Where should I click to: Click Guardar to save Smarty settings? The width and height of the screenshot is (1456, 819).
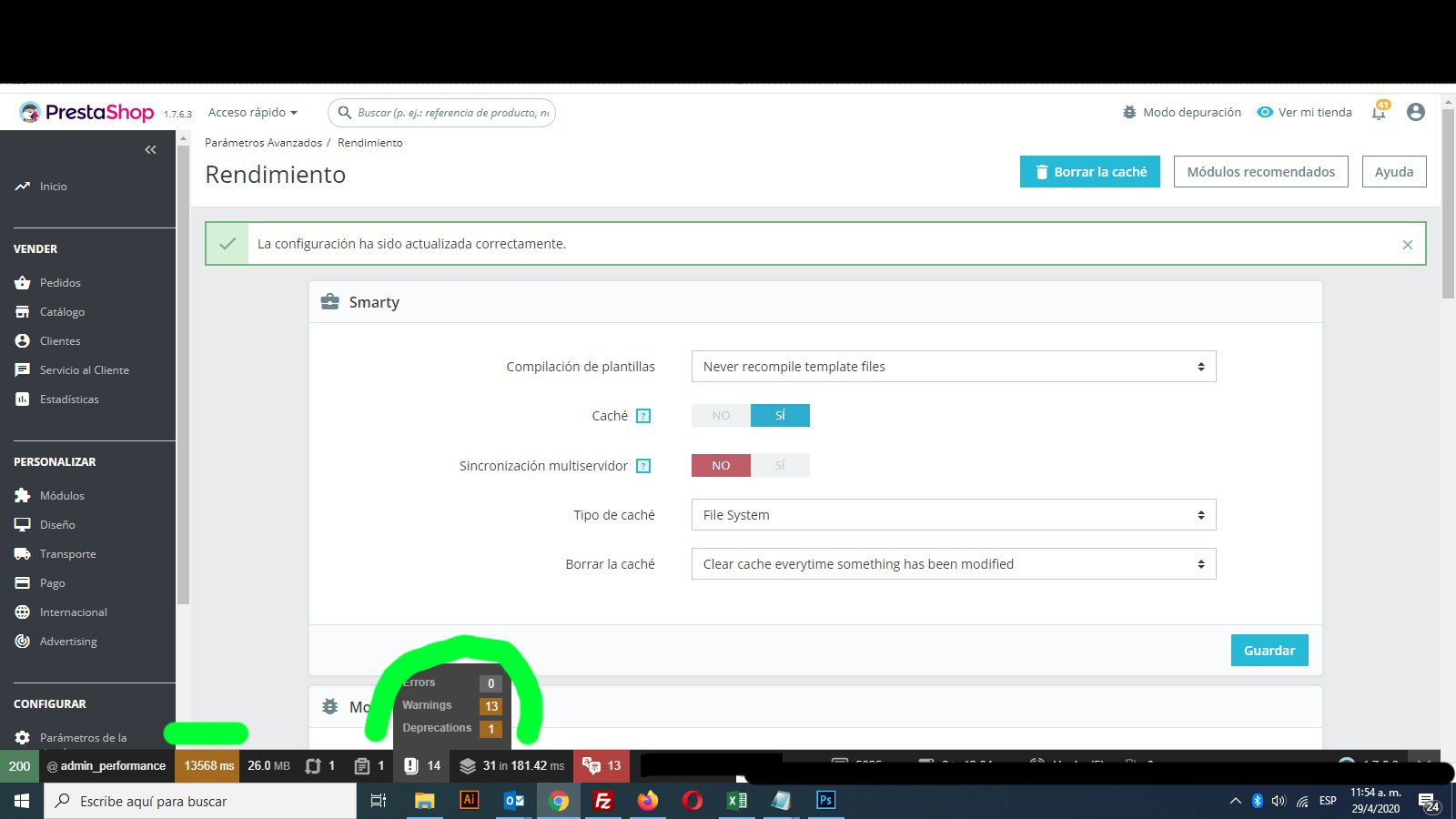[x=1269, y=651]
